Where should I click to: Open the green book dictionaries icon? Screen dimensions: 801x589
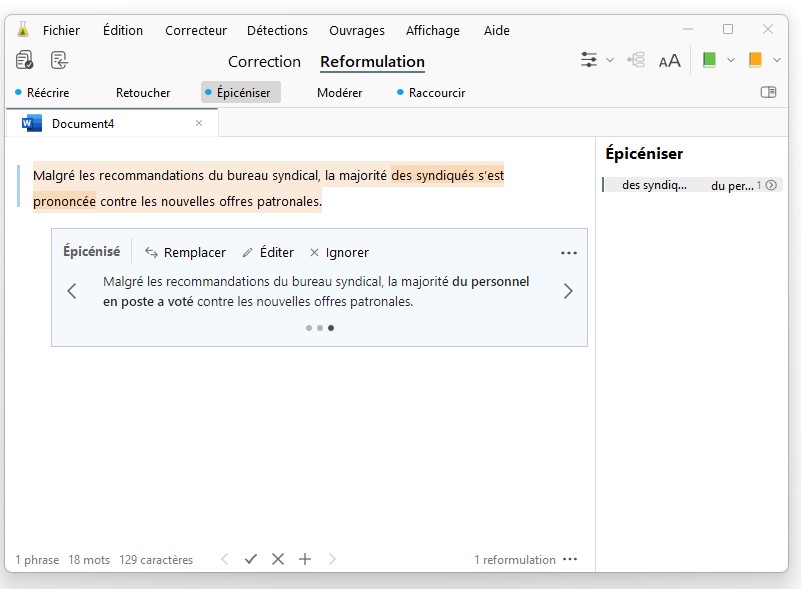point(709,60)
